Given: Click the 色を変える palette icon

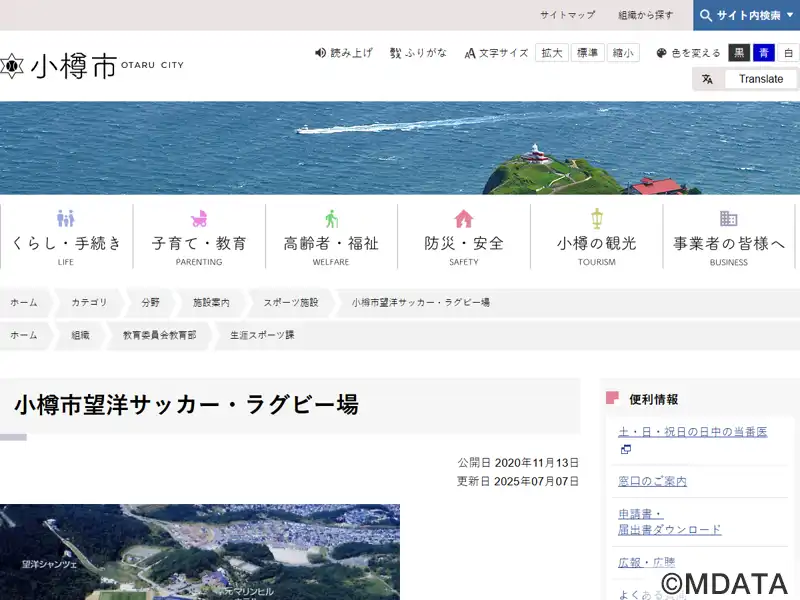Looking at the screenshot, I should pyautogui.click(x=661, y=53).
